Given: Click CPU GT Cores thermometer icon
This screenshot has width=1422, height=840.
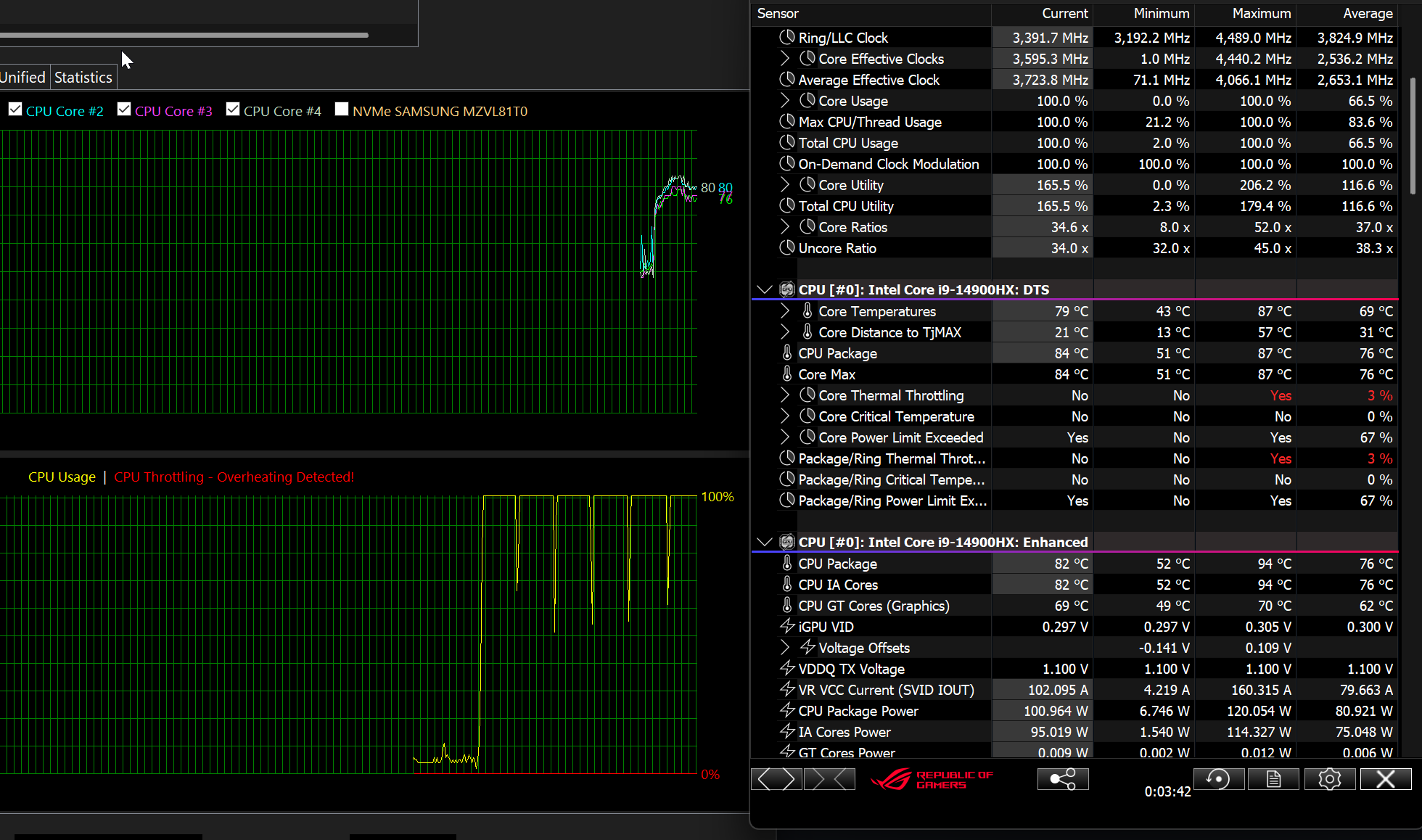Looking at the screenshot, I should click(787, 605).
